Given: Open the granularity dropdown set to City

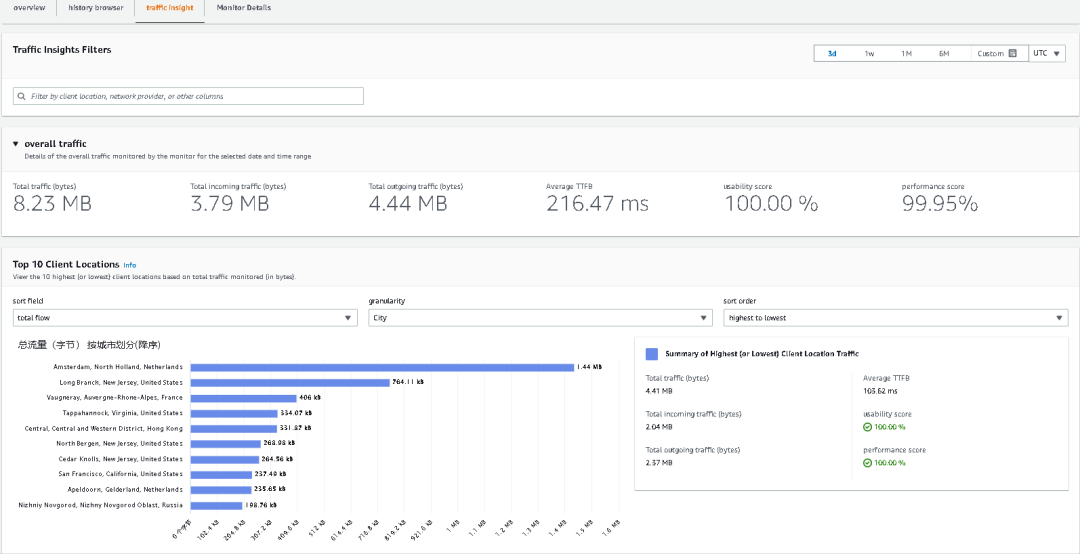Looking at the screenshot, I should [x=540, y=318].
